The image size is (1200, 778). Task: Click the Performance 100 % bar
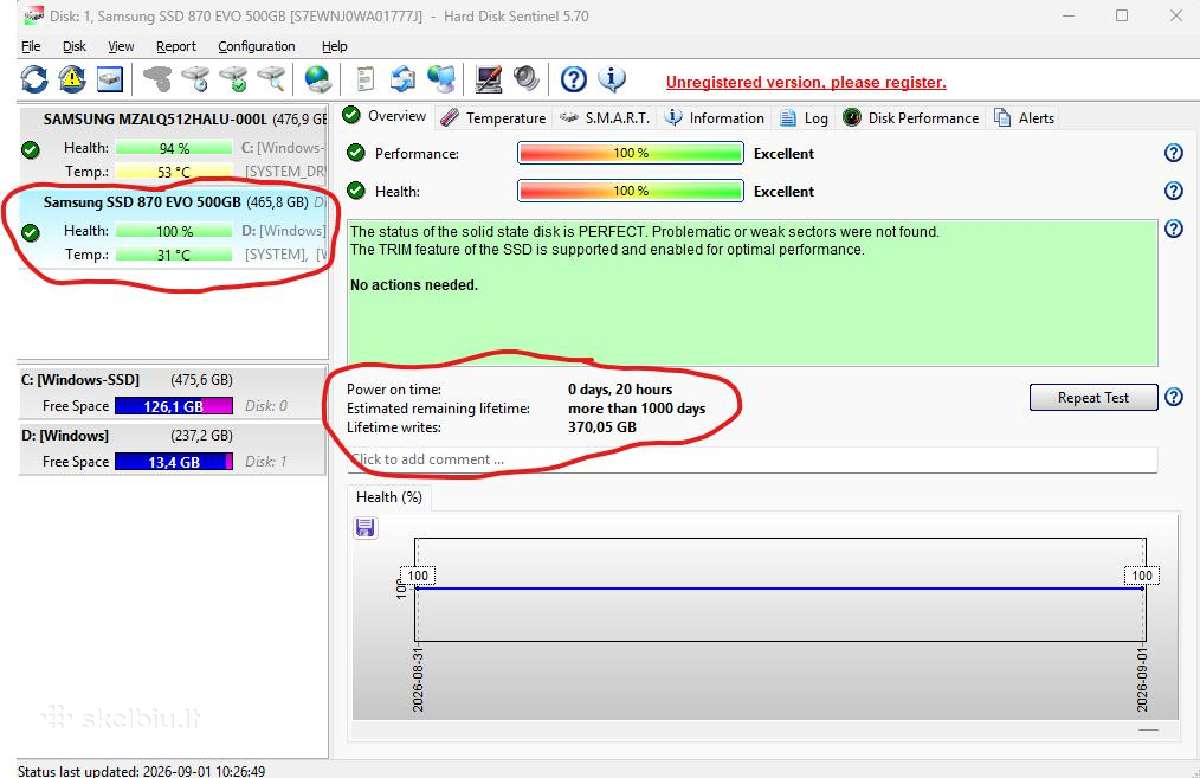pos(630,153)
